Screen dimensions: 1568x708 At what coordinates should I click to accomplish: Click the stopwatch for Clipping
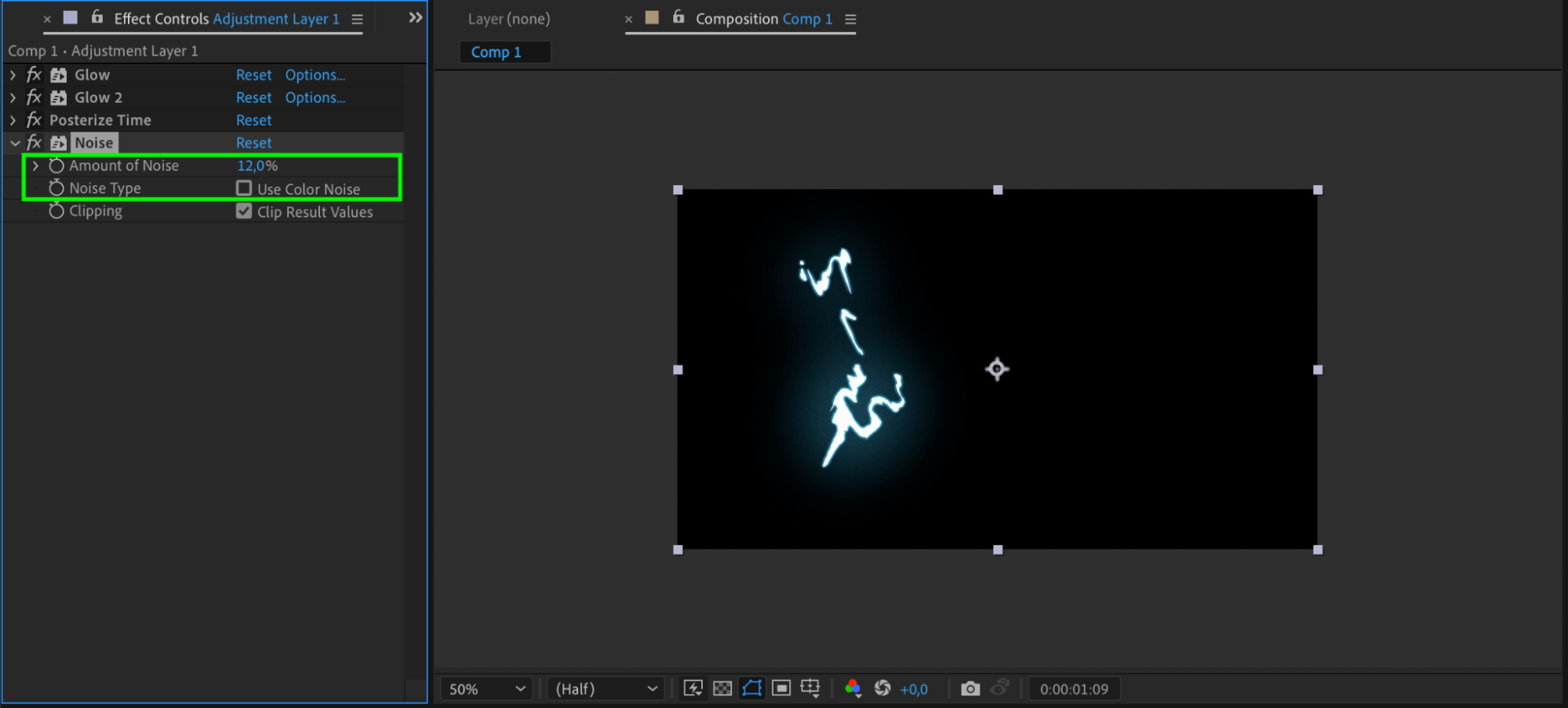click(56, 211)
